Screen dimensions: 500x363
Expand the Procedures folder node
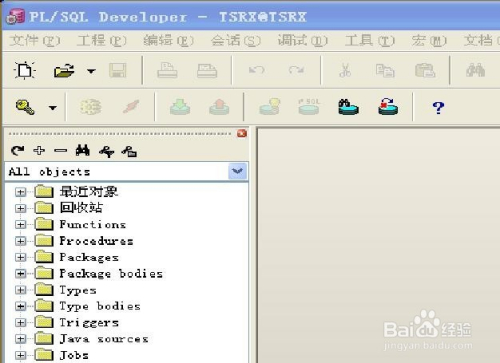[x=20, y=241]
